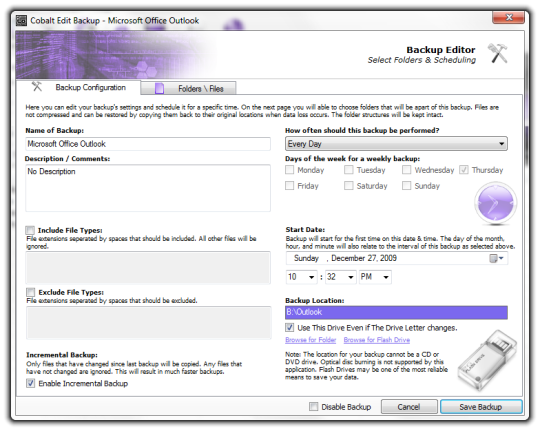Click the Backup Editor heading text
The width and height of the screenshot is (540, 431).
click(441, 50)
